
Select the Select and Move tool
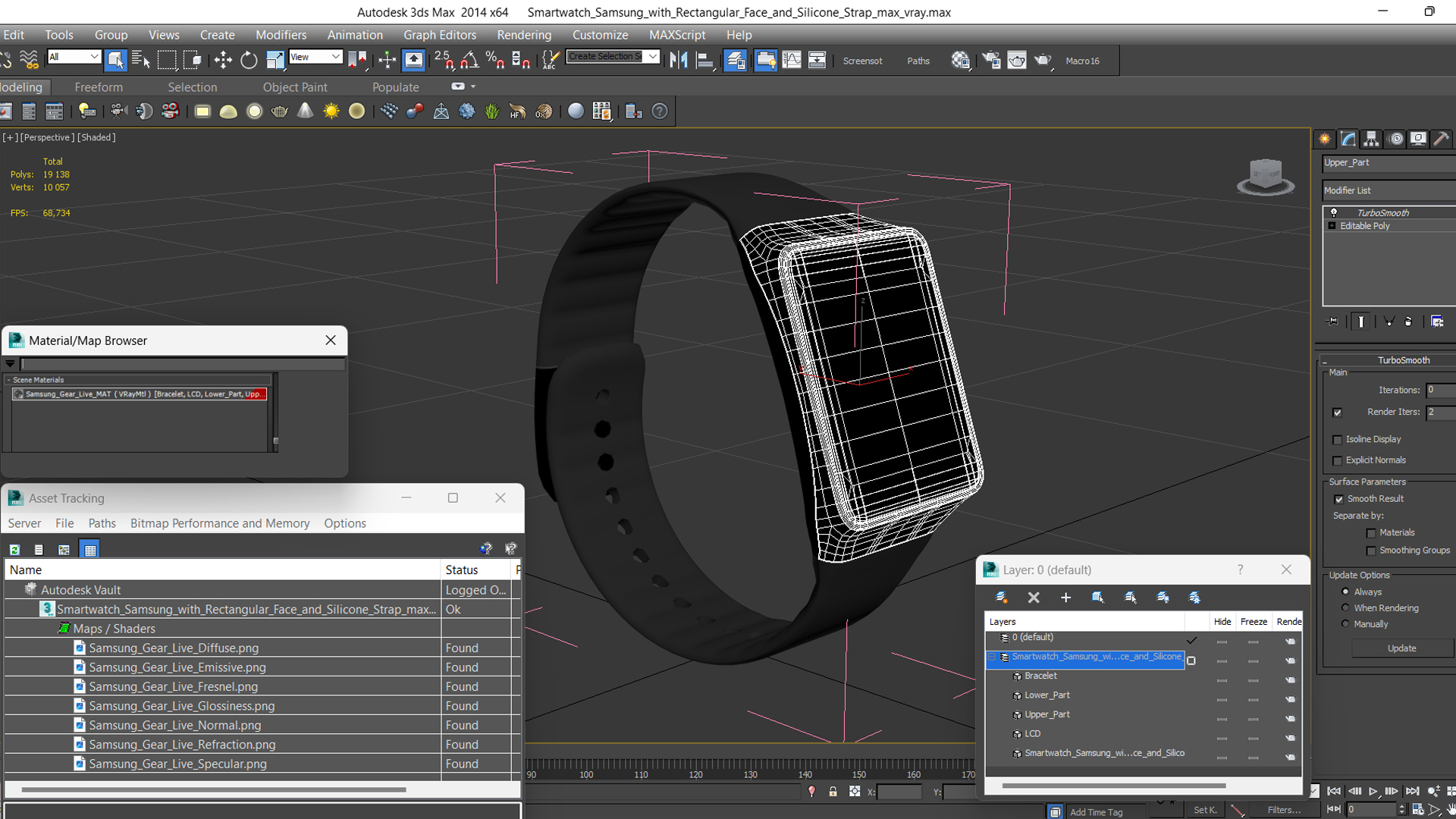click(x=223, y=60)
